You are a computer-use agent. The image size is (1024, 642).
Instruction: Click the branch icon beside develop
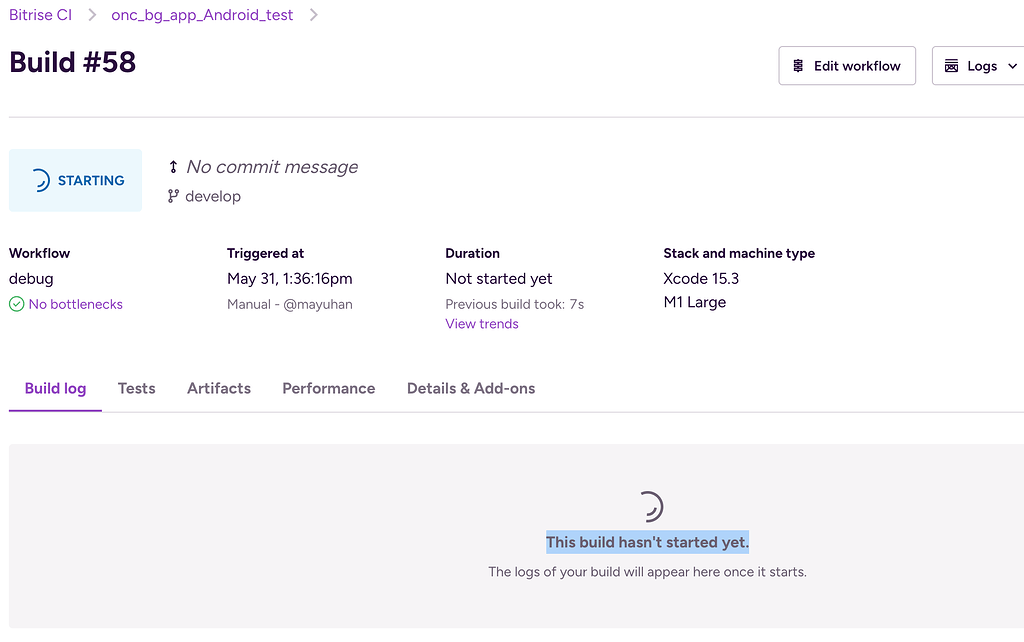point(173,196)
